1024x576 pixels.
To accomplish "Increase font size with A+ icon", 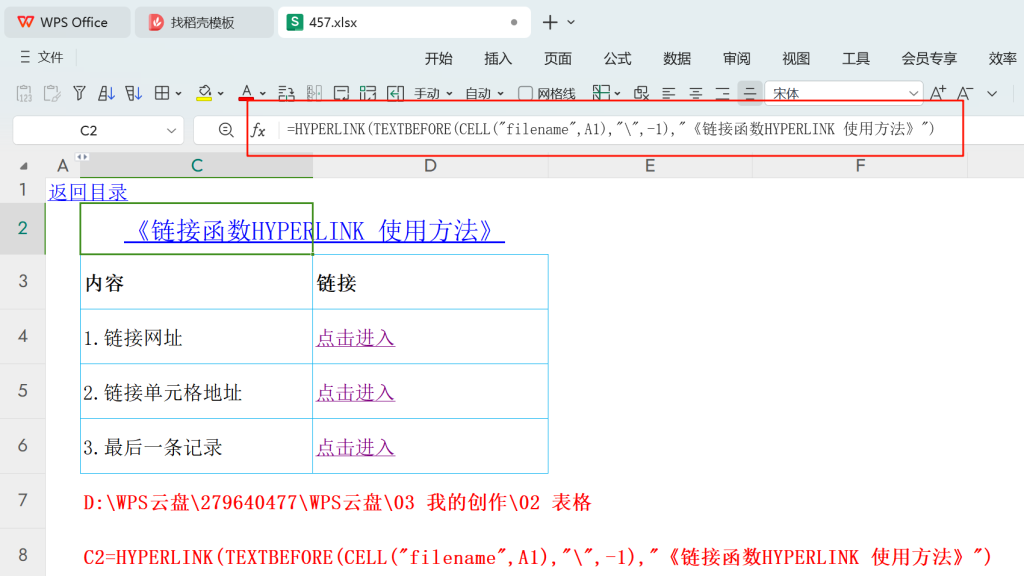I will click(938, 93).
